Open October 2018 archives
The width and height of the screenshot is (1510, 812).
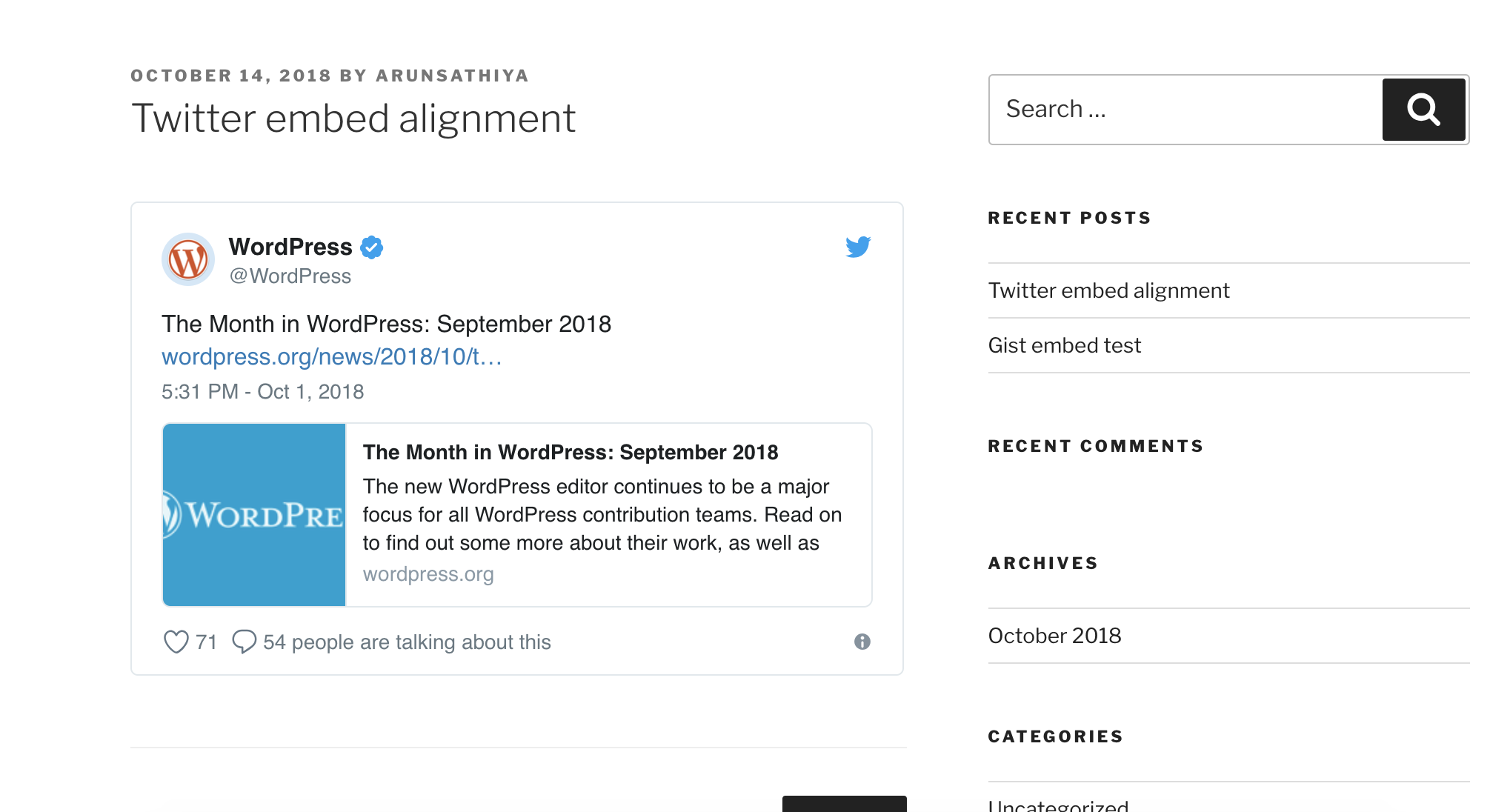pos(1054,635)
